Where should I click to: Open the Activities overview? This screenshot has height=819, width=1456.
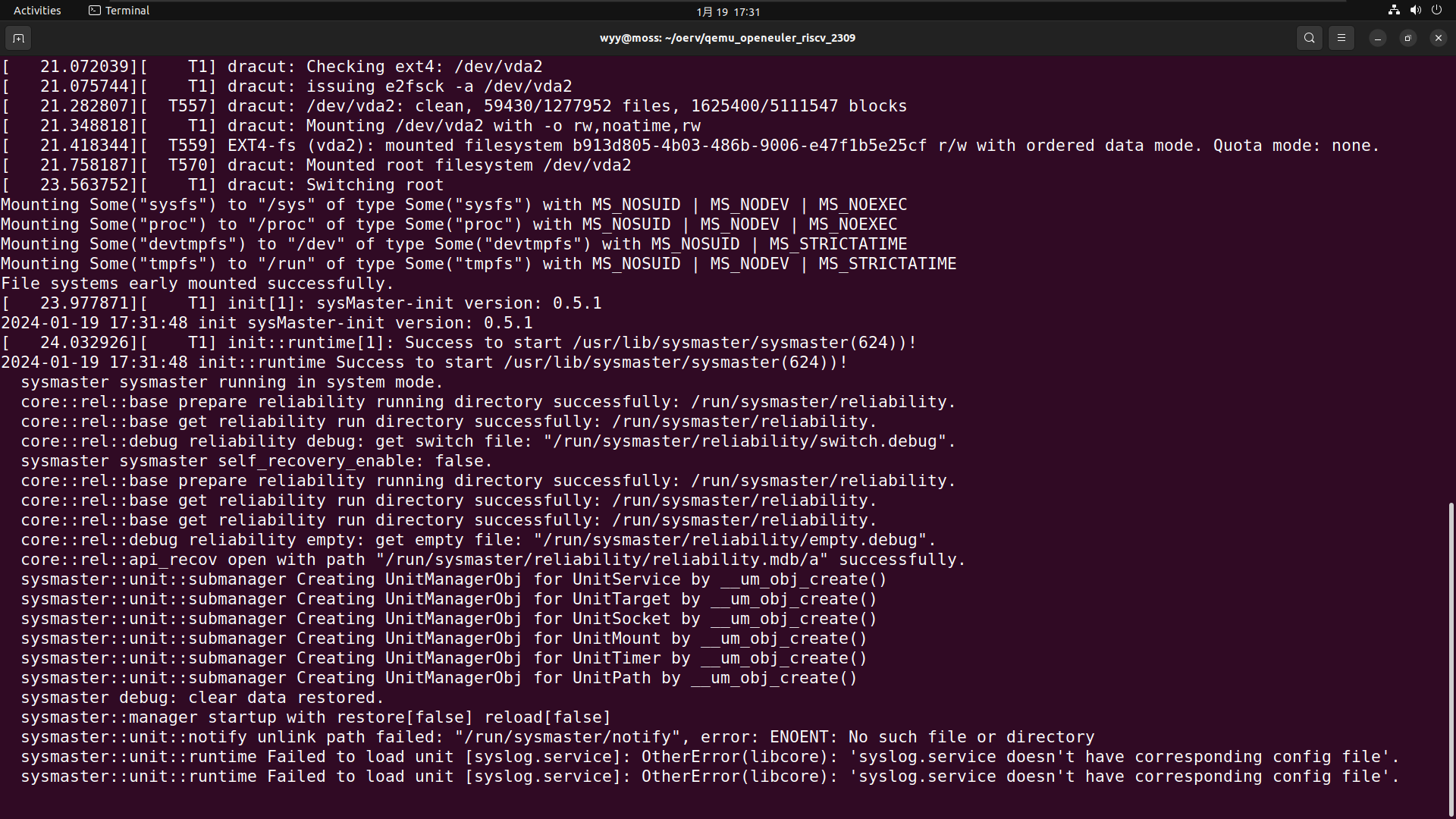(37, 11)
